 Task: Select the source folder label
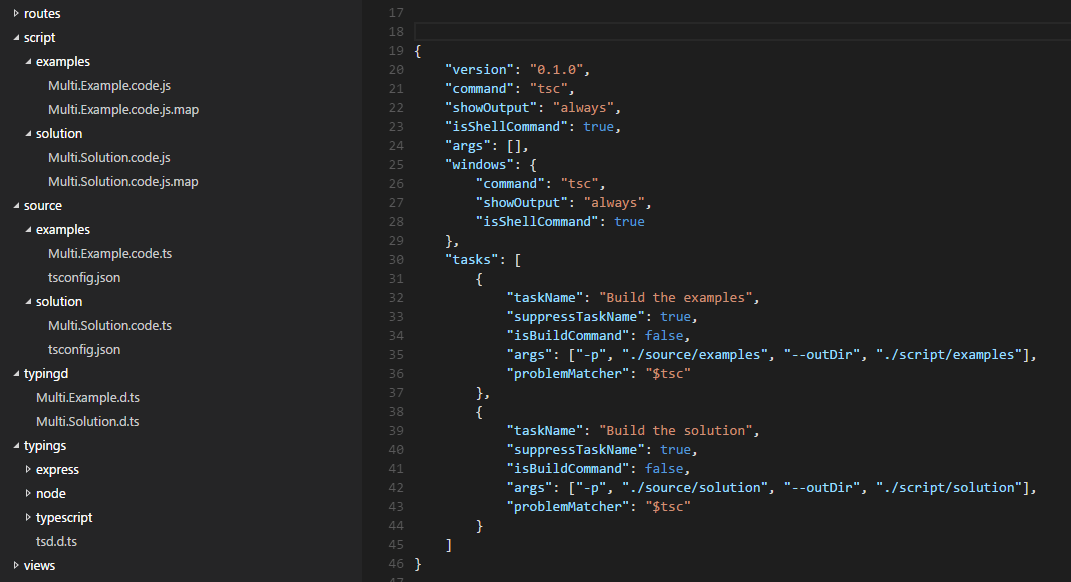point(43,205)
